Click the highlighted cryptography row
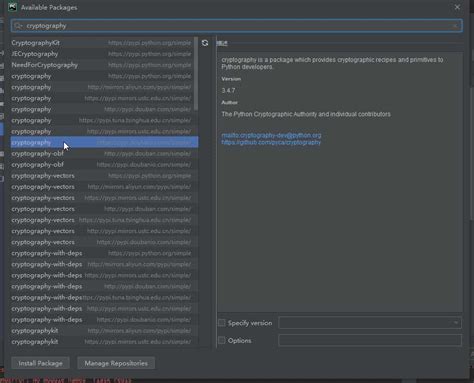 (104, 142)
